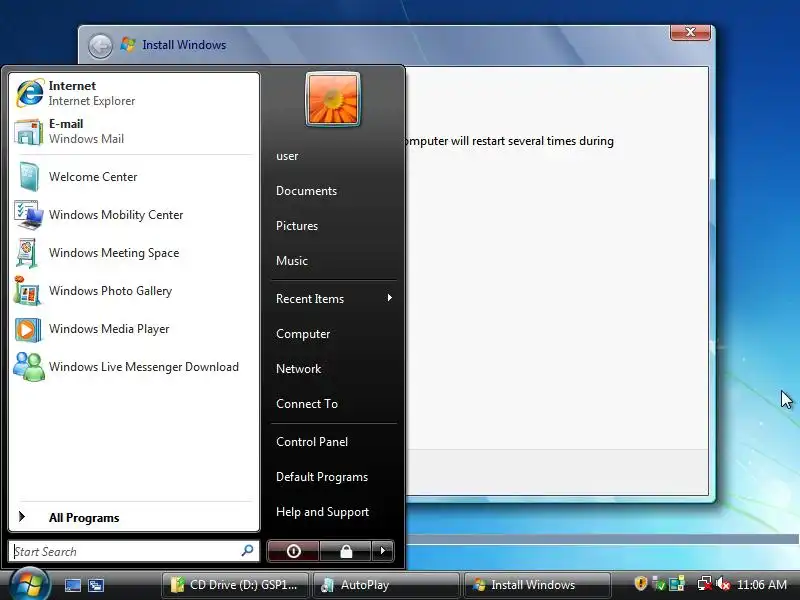The height and width of the screenshot is (600, 800).
Task: Open Default Programs
Action: point(321,477)
